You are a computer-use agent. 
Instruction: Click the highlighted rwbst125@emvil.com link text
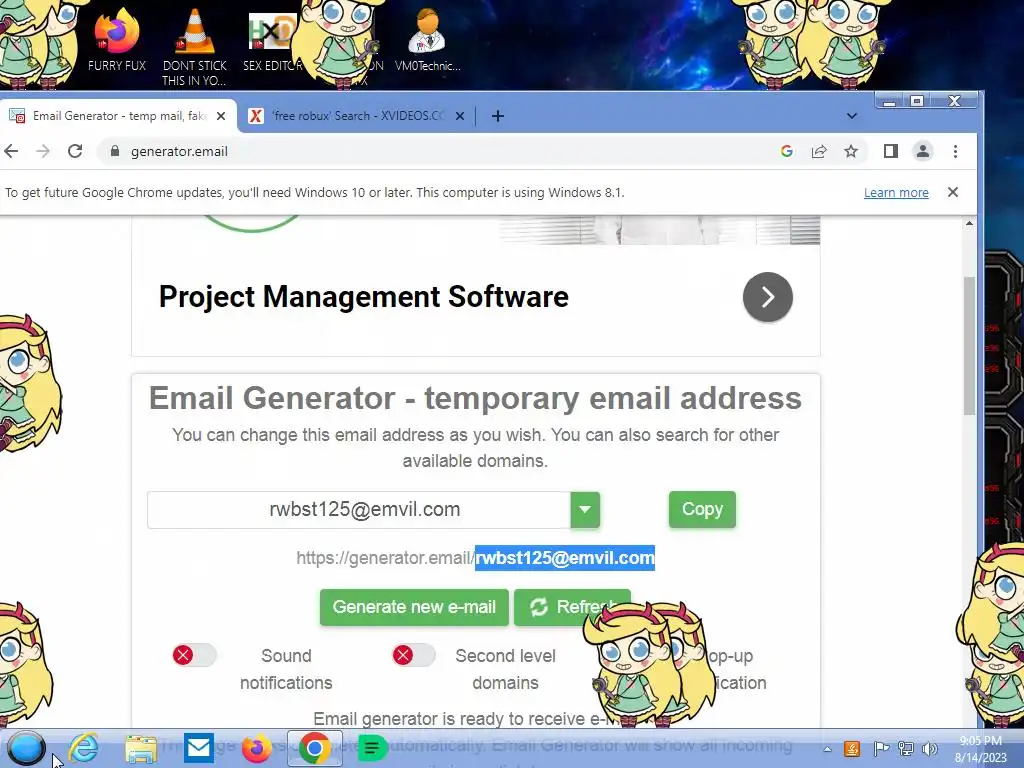[565, 558]
